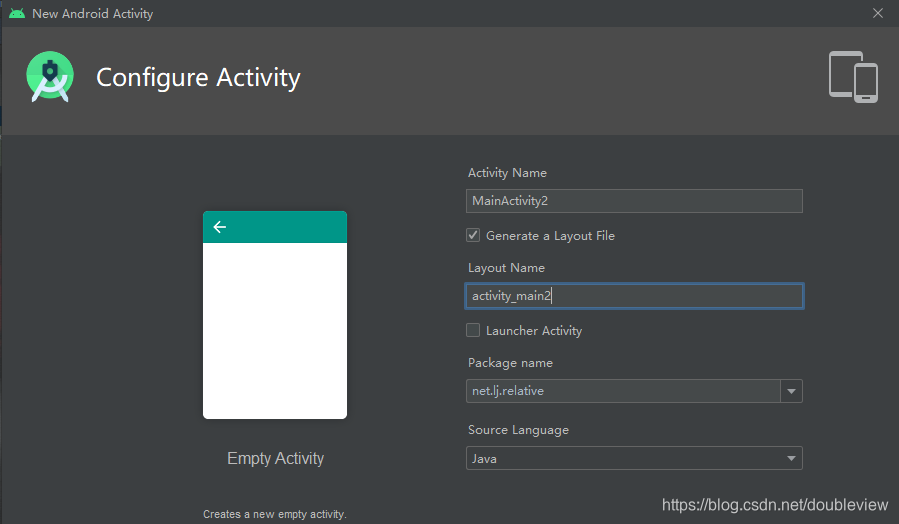Open the Package name dropdown arrow

pyautogui.click(x=791, y=391)
